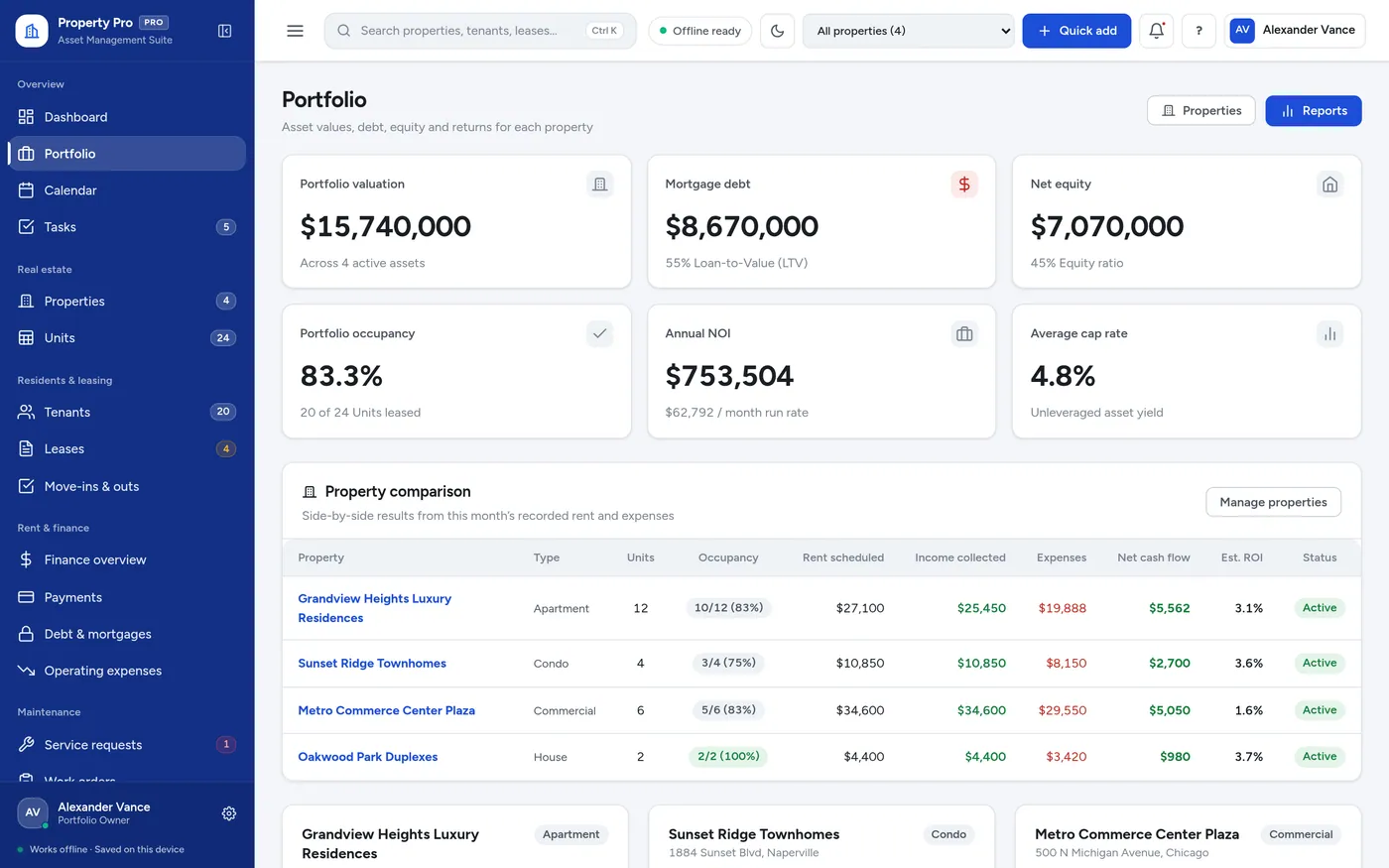Open Debt & mortgages
This screenshot has height=868, width=1389.
[127, 634]
